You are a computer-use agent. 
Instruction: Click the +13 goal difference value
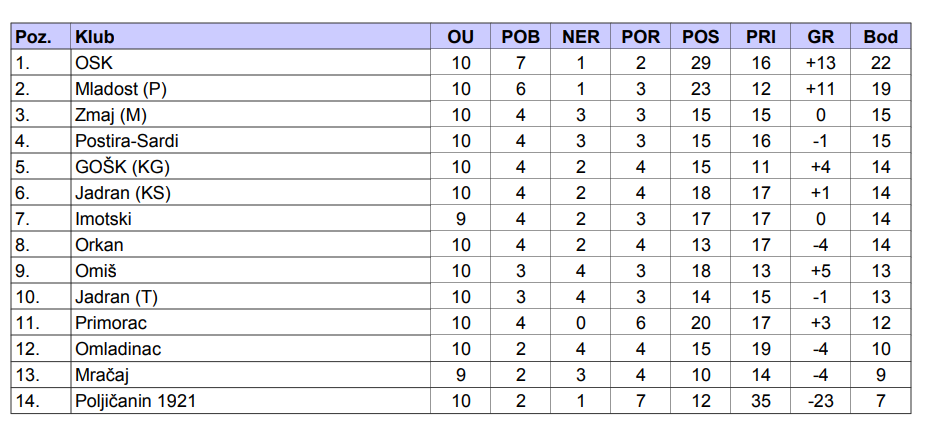[820, 63]
